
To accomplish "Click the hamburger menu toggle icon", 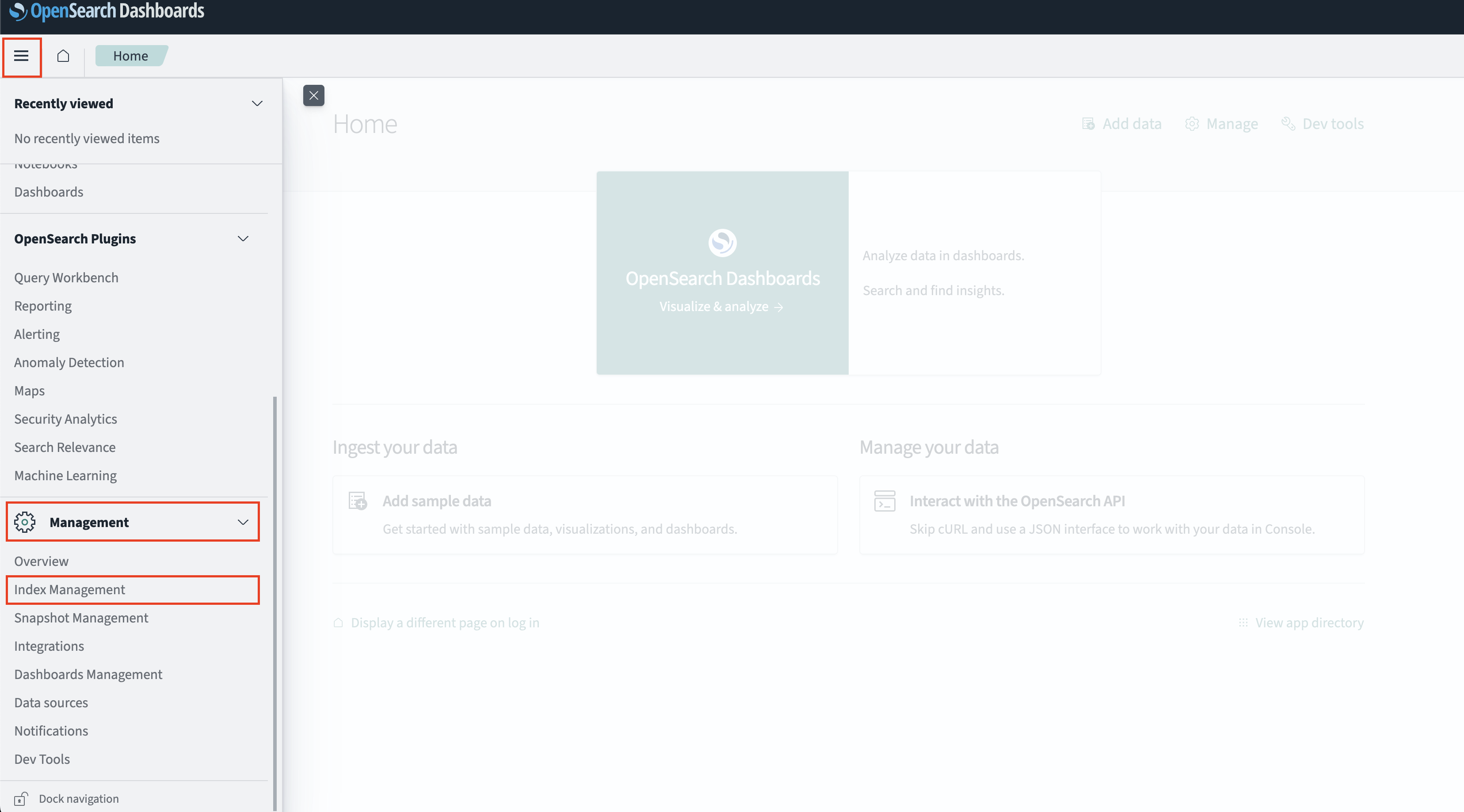I will (x=21, y=55).
